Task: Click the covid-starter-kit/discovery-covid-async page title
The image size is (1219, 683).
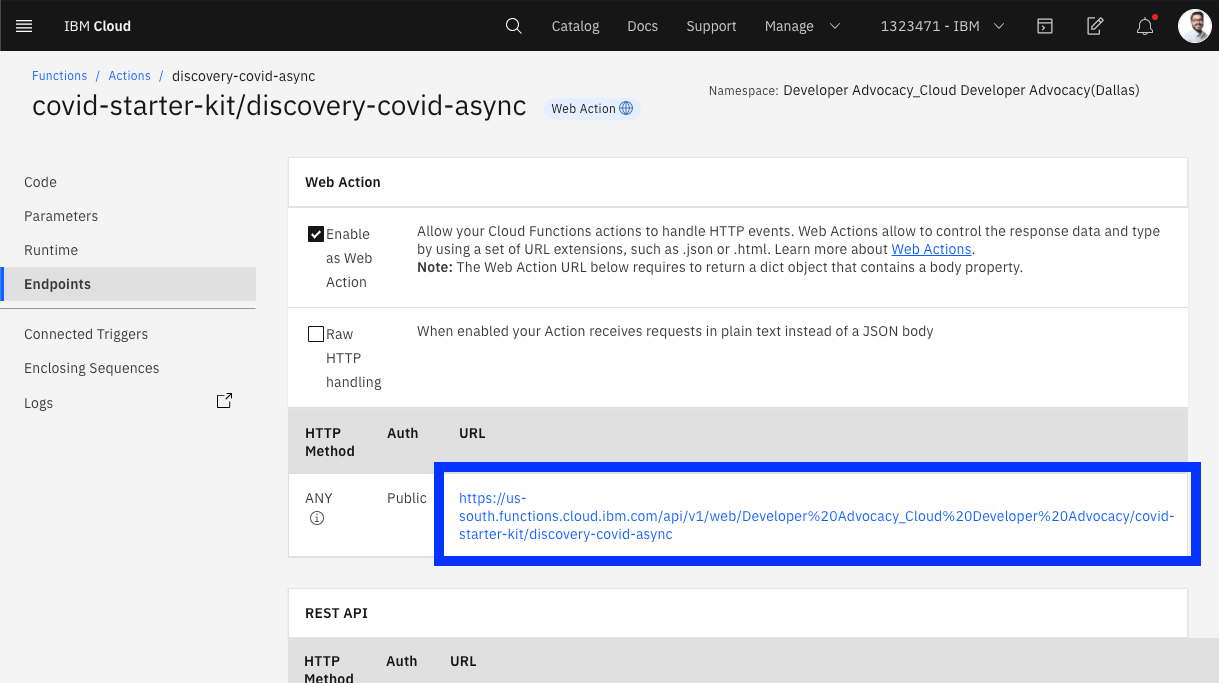Action: 279,106
